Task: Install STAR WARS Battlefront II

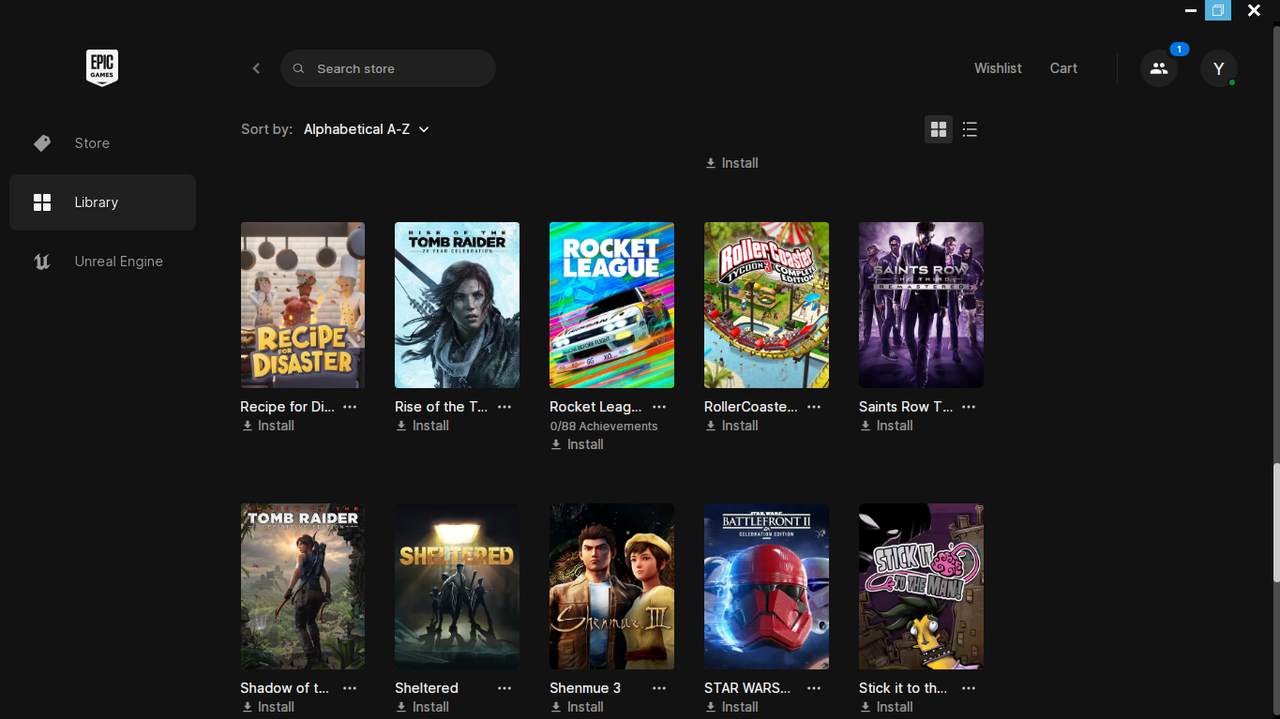Action: pos(732,707)
